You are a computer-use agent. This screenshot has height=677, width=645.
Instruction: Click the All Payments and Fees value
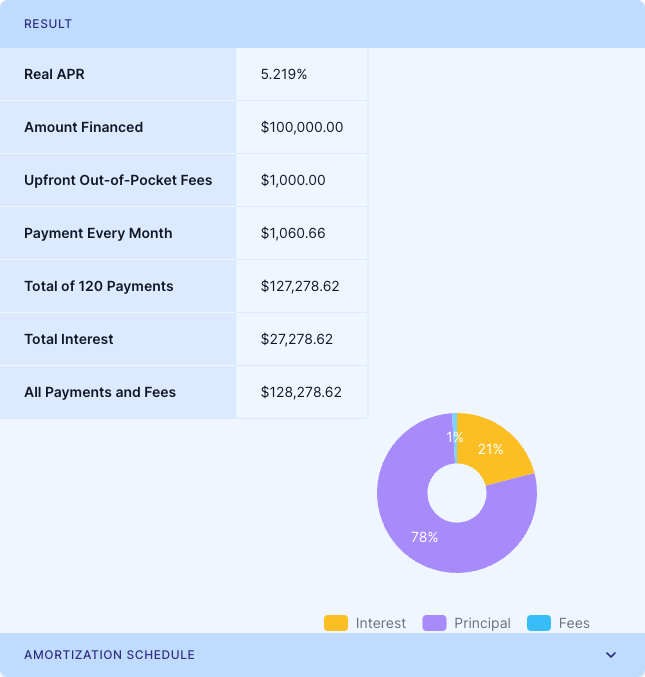click(x=301, y=392)
